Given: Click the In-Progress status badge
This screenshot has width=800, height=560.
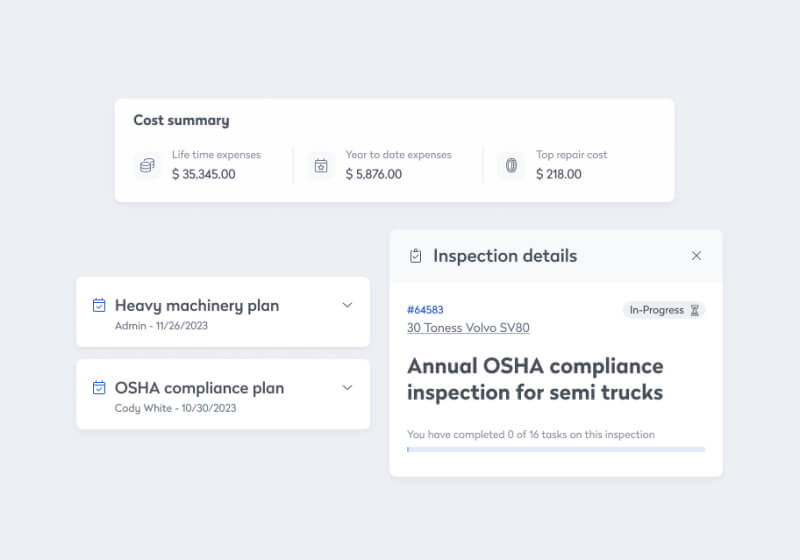Looking at the screenshot, I should tap(656, 310).
